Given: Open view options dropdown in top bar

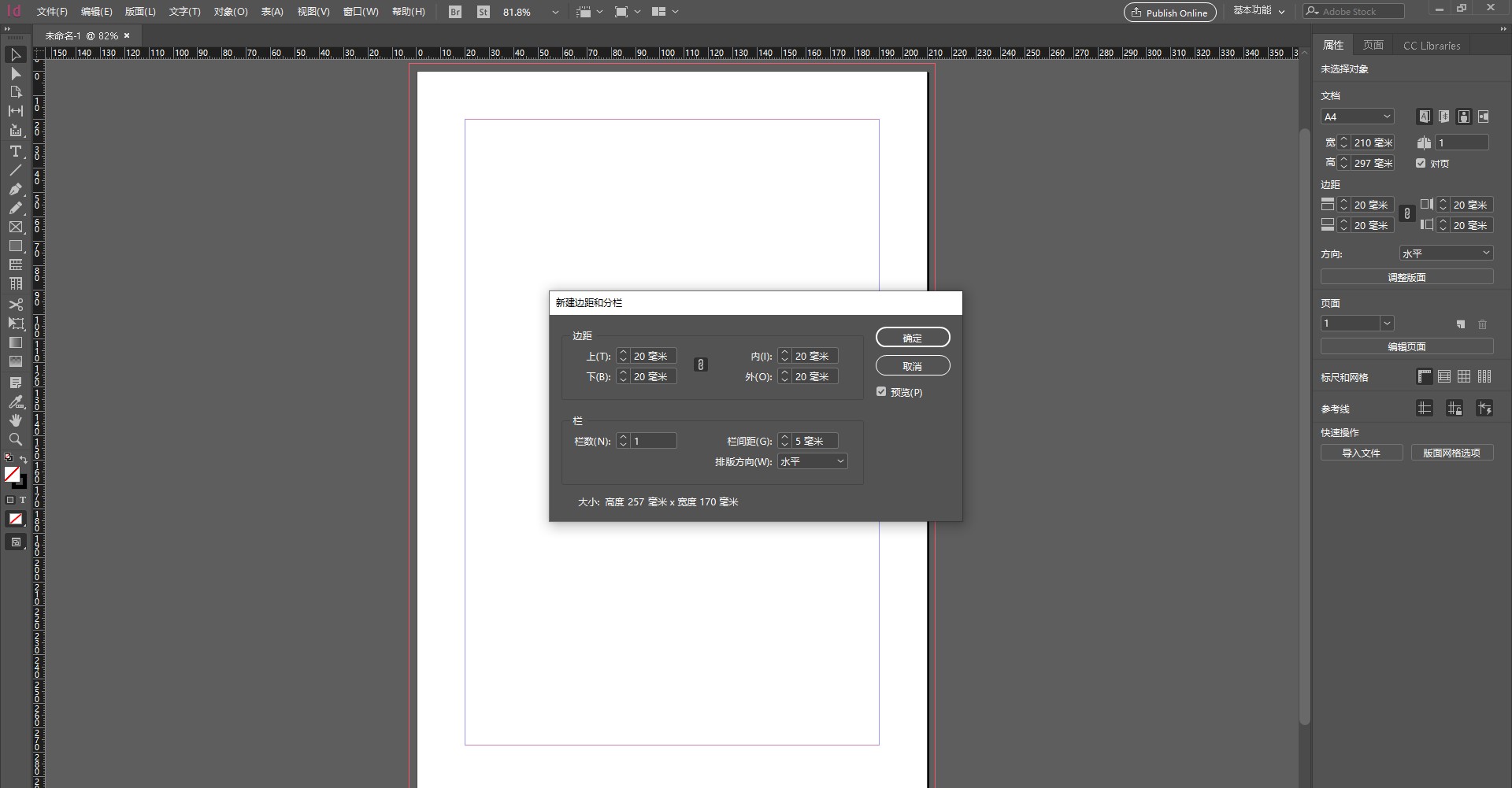Looking at the screenshot, I should [589, 12].
